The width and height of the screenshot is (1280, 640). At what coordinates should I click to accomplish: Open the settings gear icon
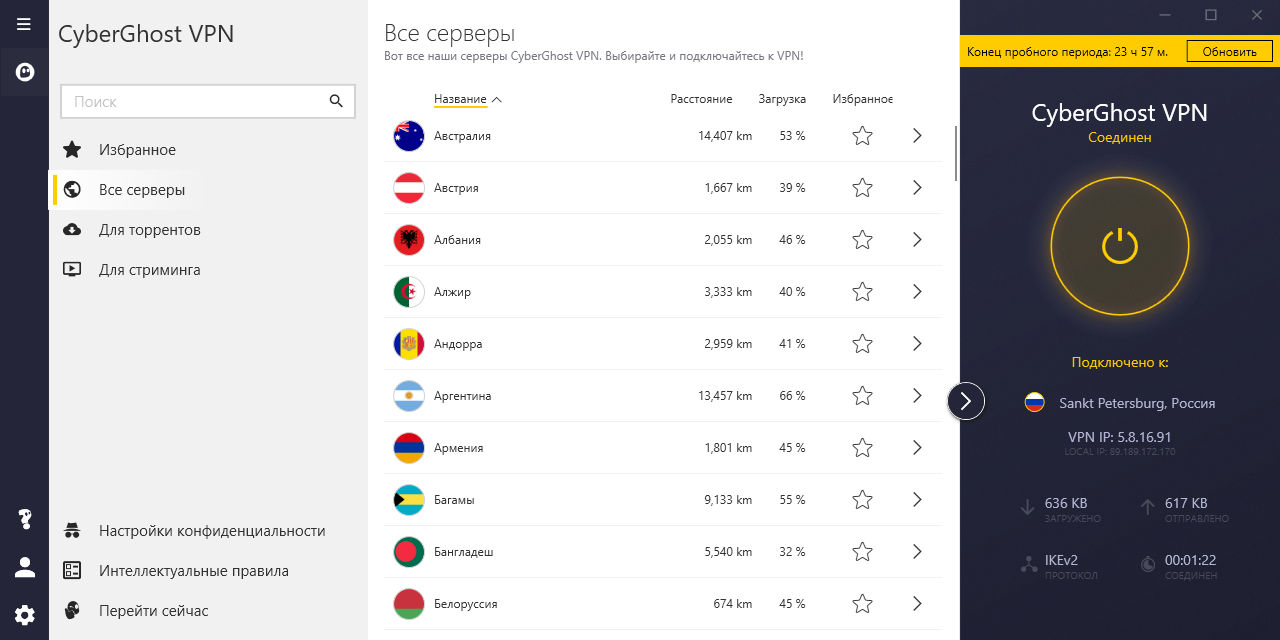24,615
